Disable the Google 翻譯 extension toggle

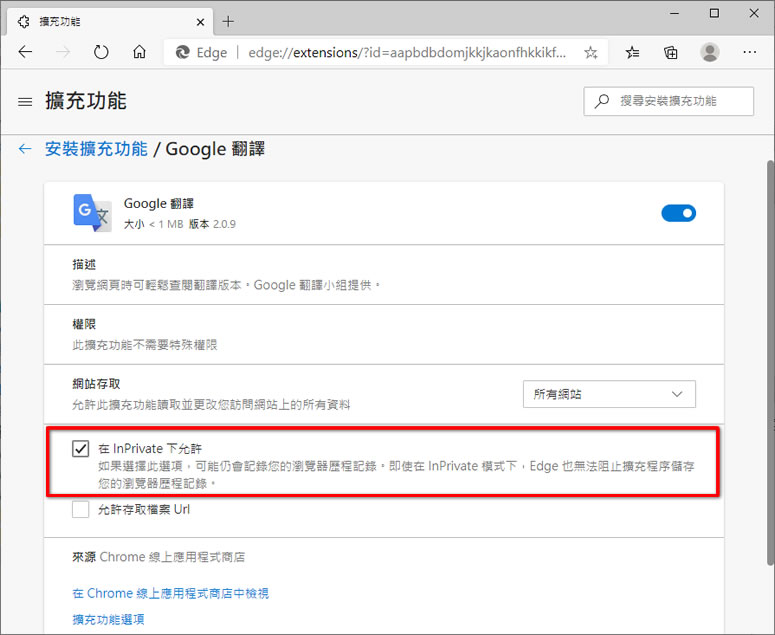[679, 213]
